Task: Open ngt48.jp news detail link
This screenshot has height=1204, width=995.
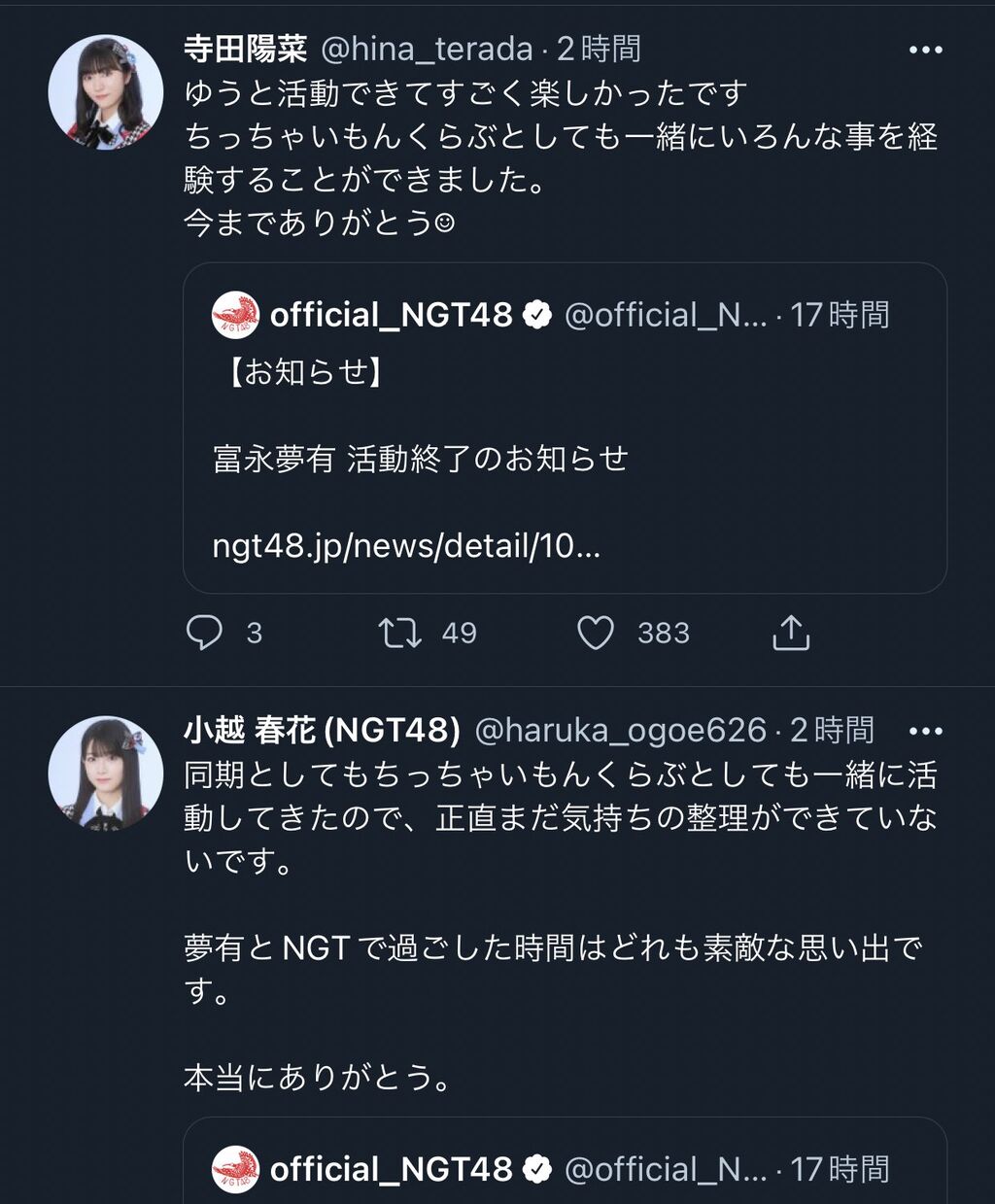Action: [x=406, y=546]
